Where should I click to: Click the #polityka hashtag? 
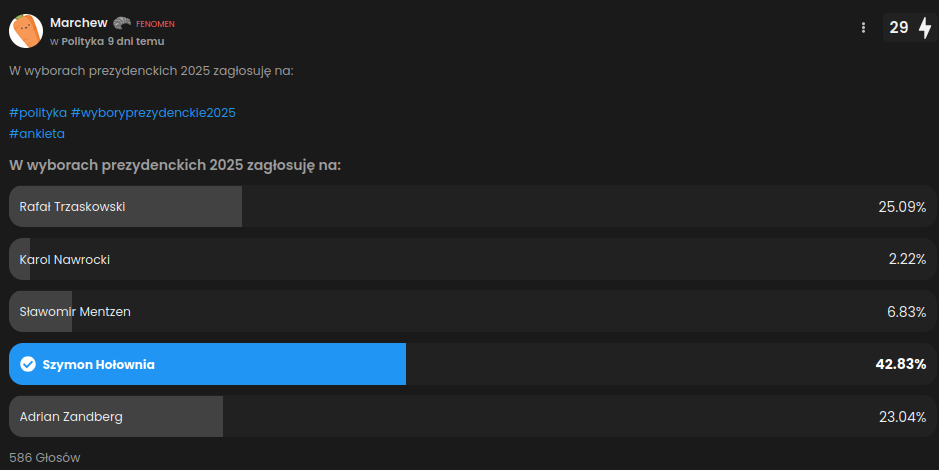[x=38, y=112]
